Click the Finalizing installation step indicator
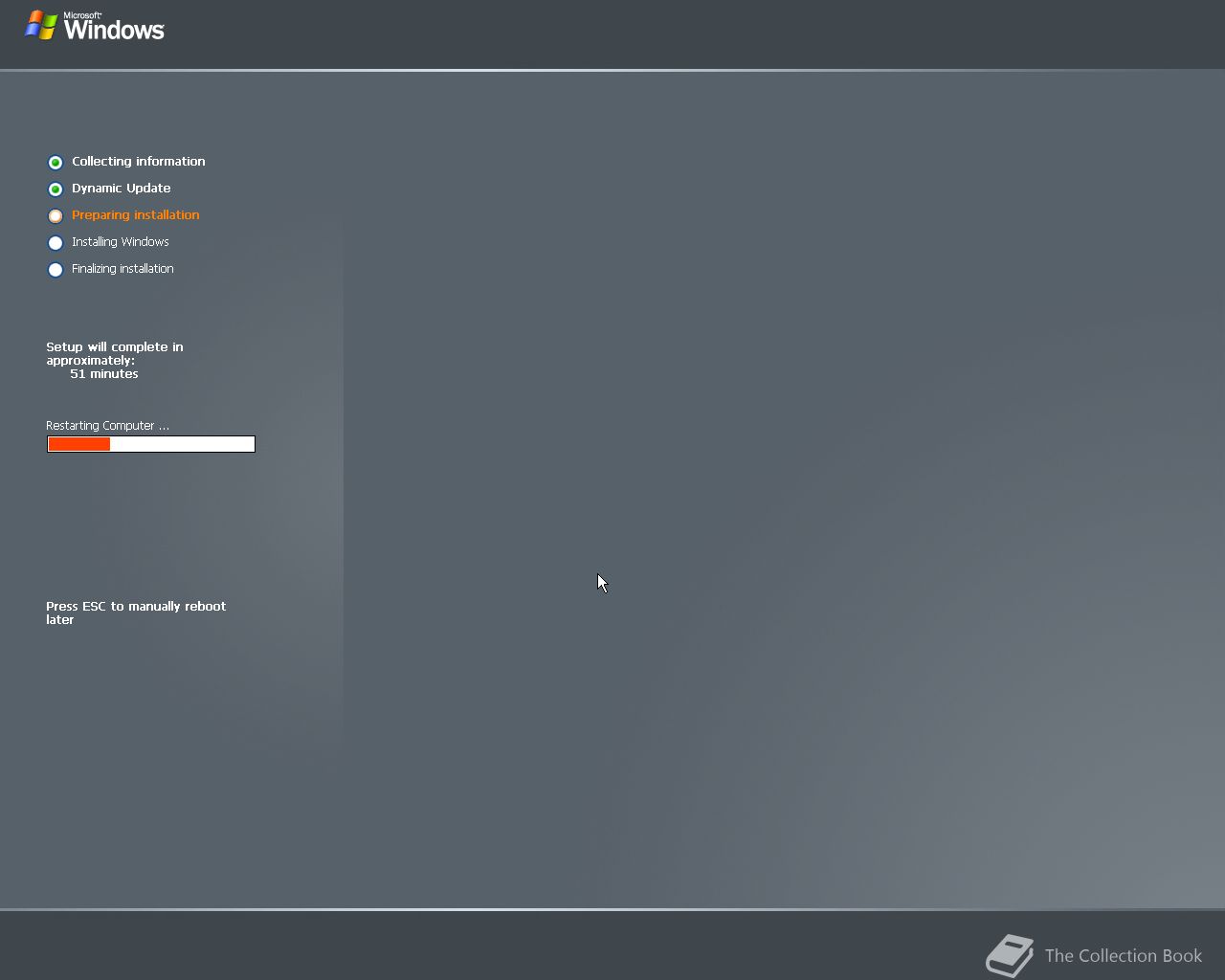Viewport: 1225px width, 980px height. point(56,270)
